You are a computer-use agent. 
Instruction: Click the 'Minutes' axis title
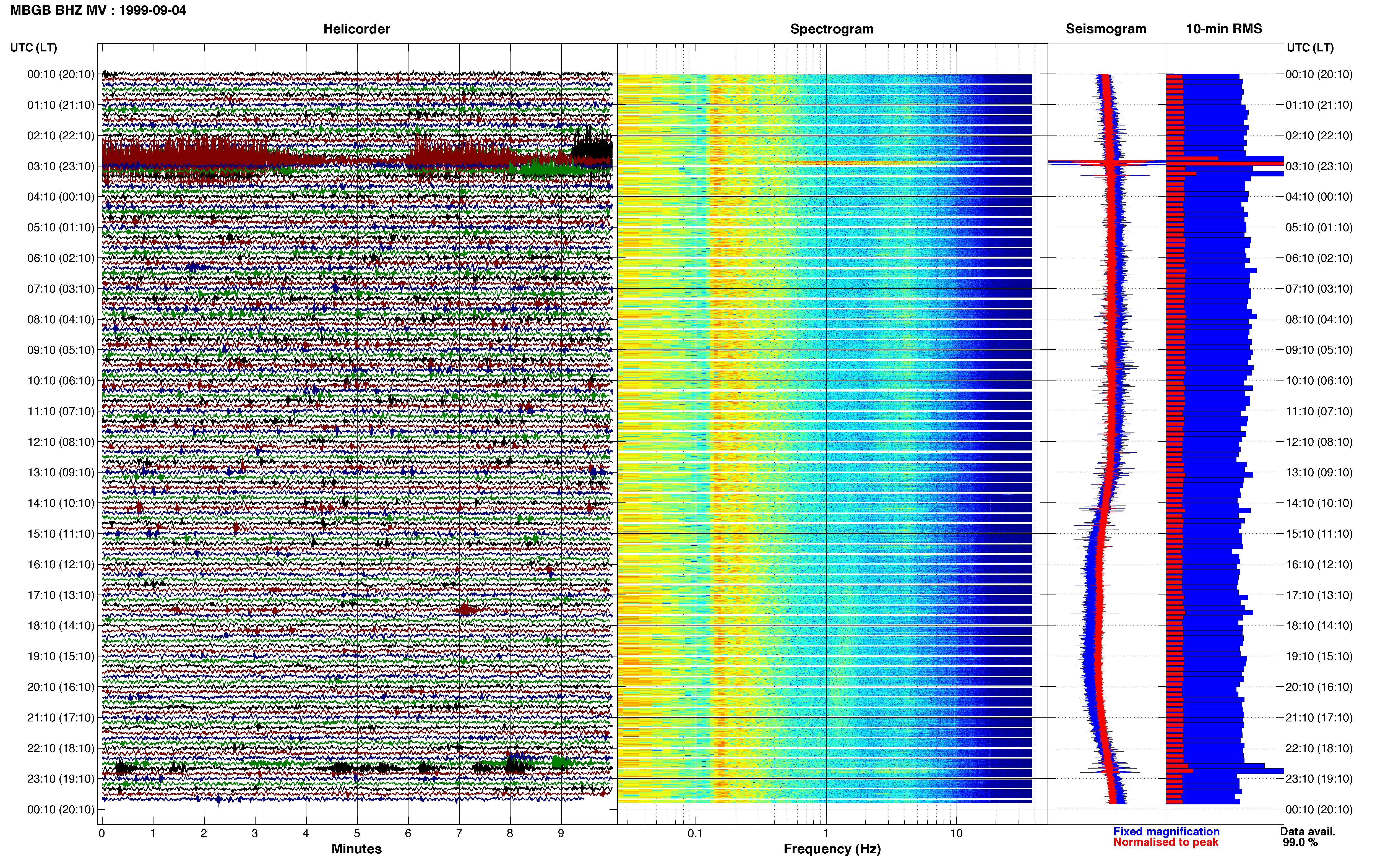(x=356, y=849)
